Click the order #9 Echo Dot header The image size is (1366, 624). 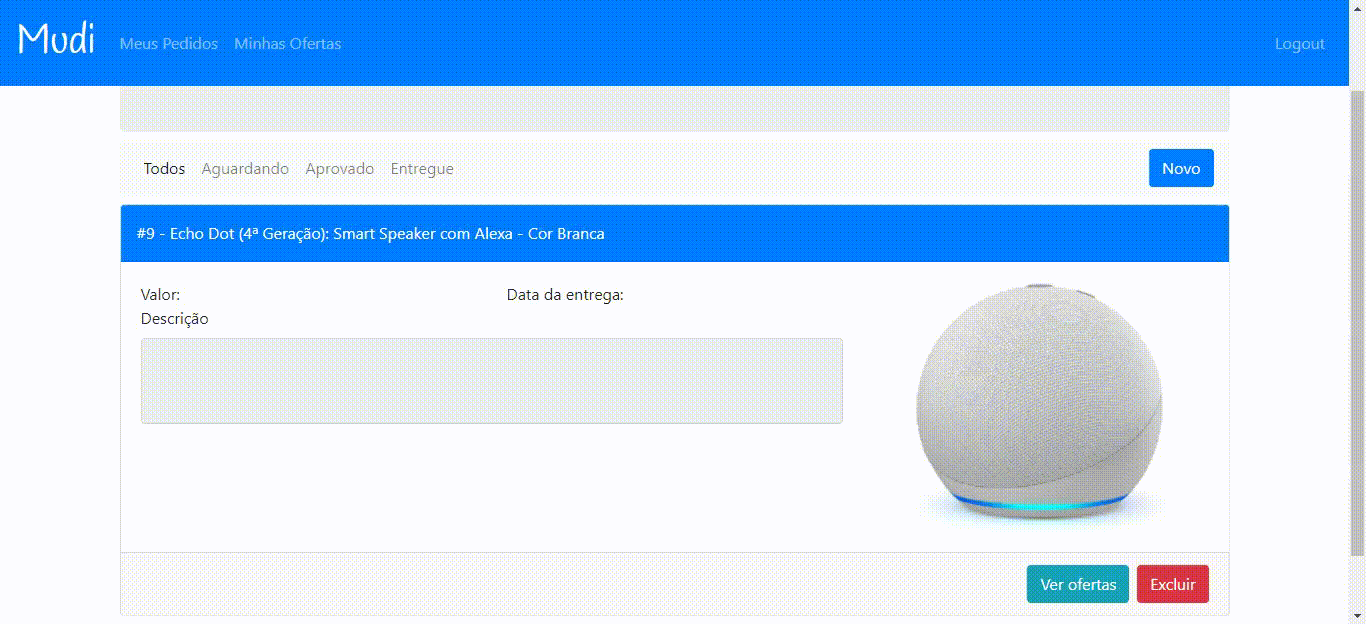pos(675,233)
